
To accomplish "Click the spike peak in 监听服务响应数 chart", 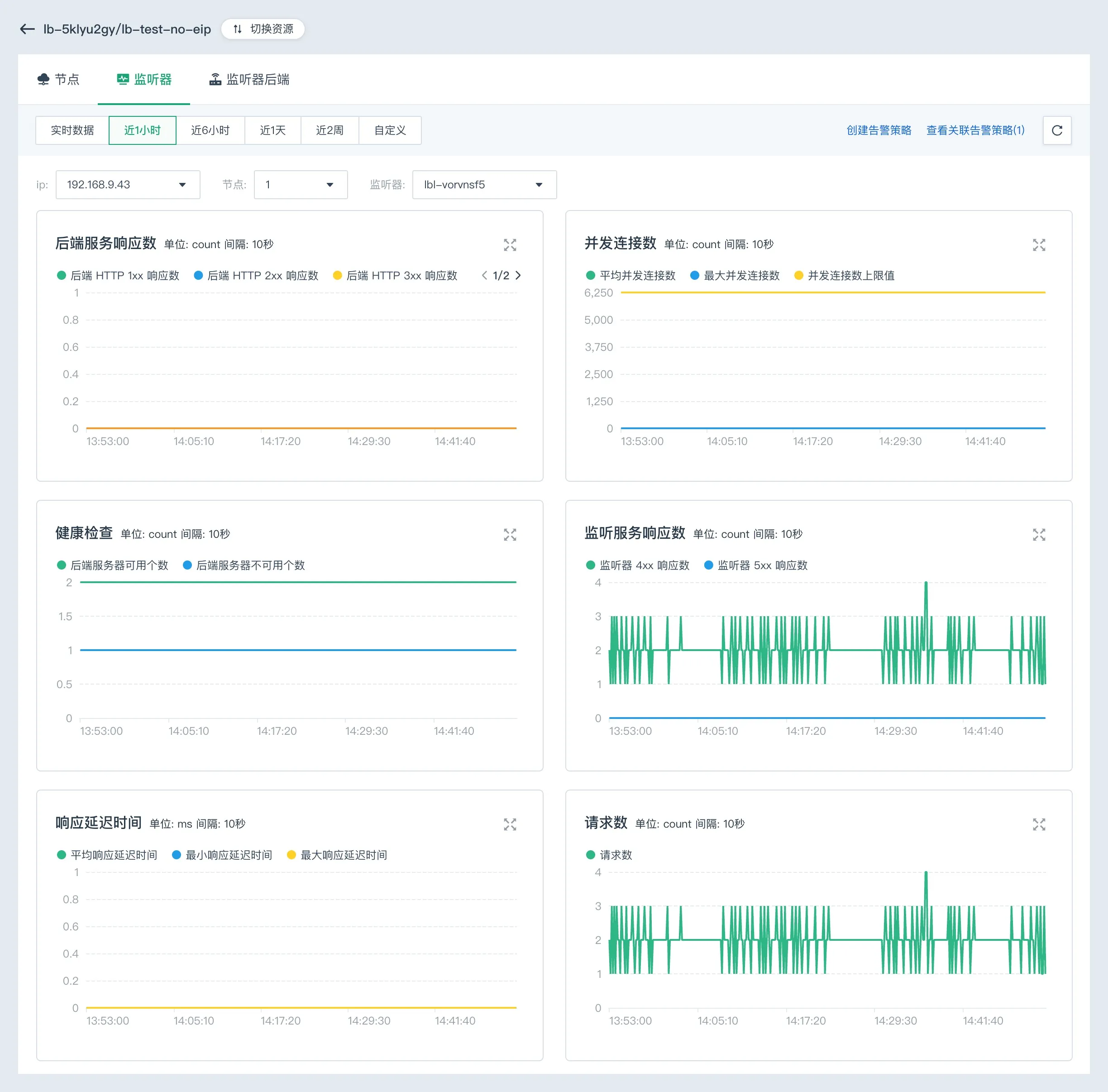I will coord(926,583).
